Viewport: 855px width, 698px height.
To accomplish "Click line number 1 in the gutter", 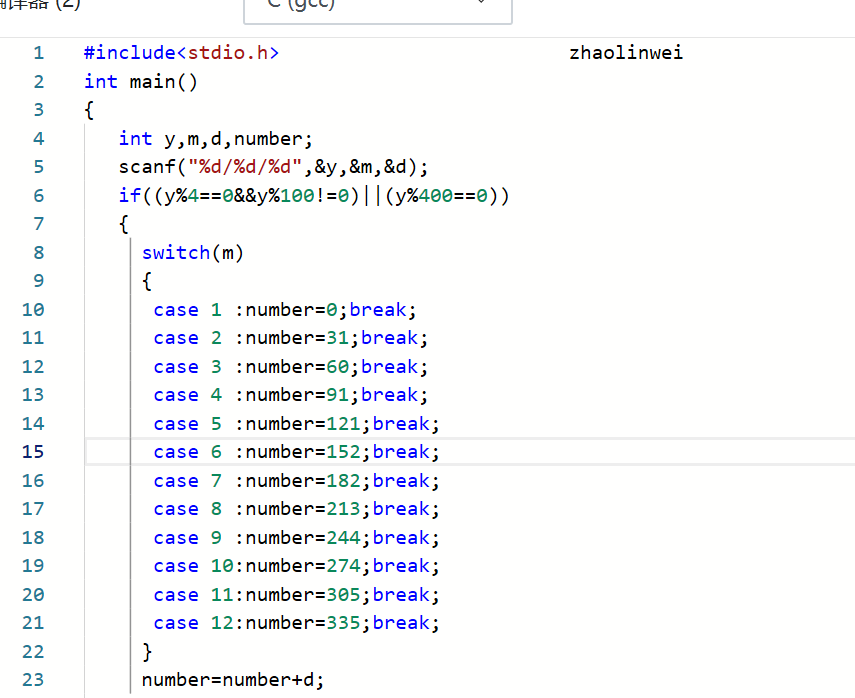I will tap(38, 53).
